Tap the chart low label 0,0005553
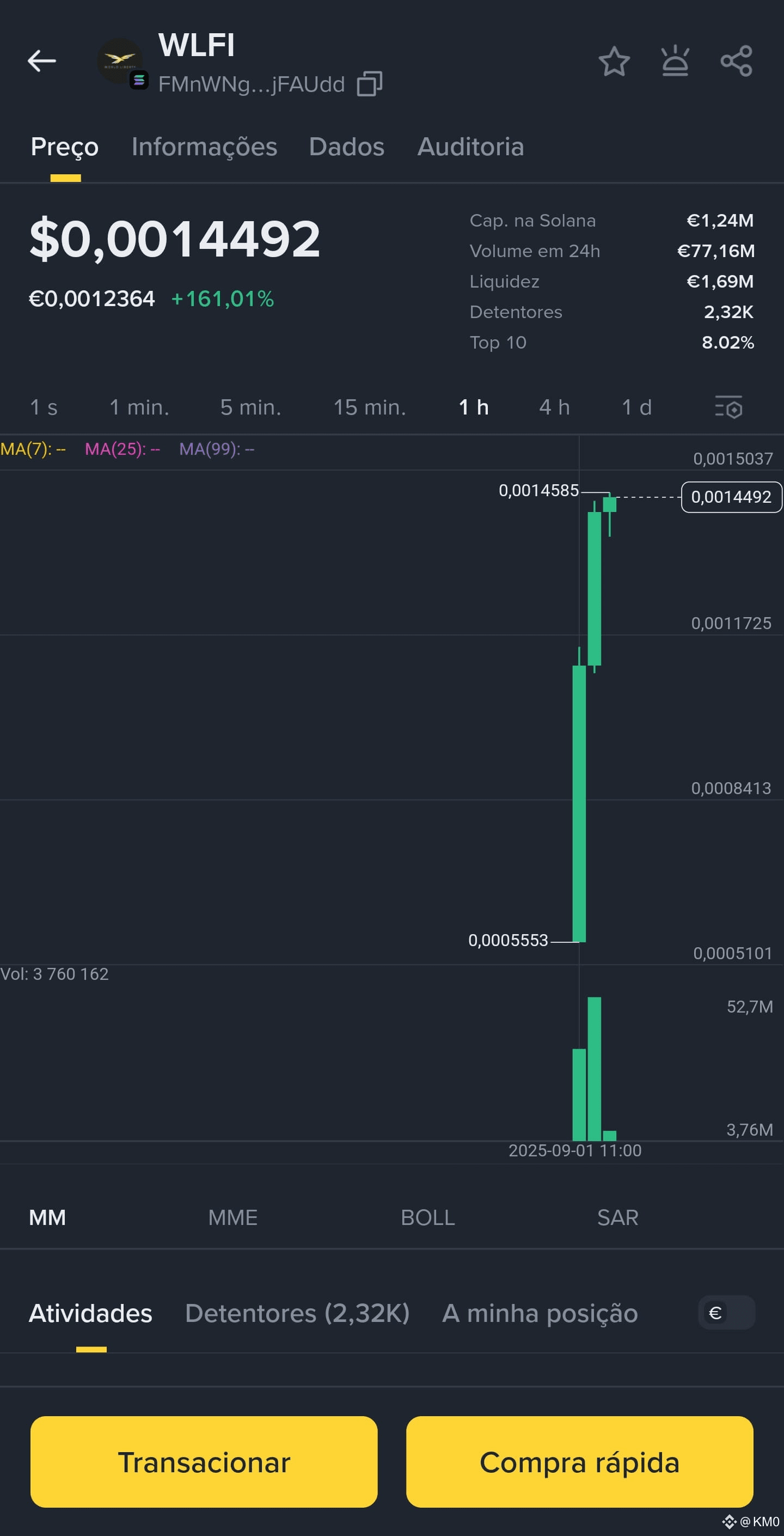This screenshot has height=1536, width=784. pos(508,940)
